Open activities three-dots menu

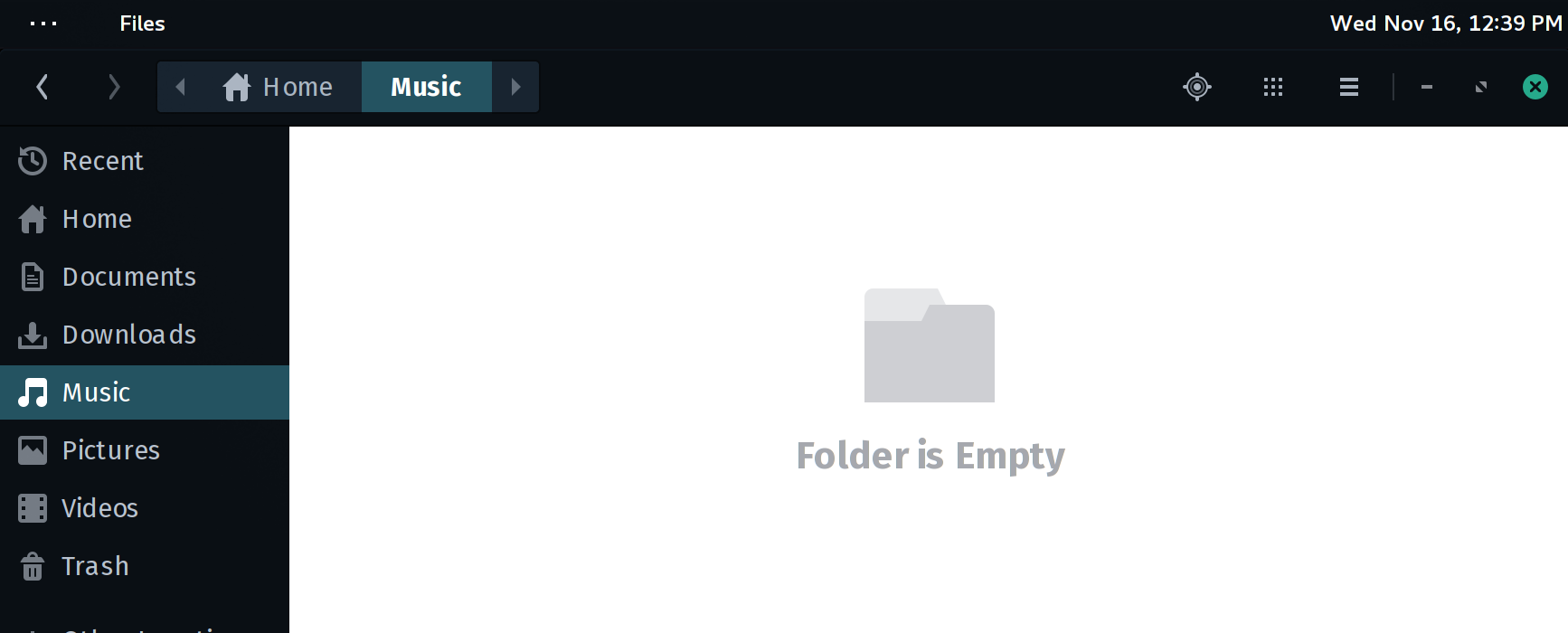[x=43, y=24]
